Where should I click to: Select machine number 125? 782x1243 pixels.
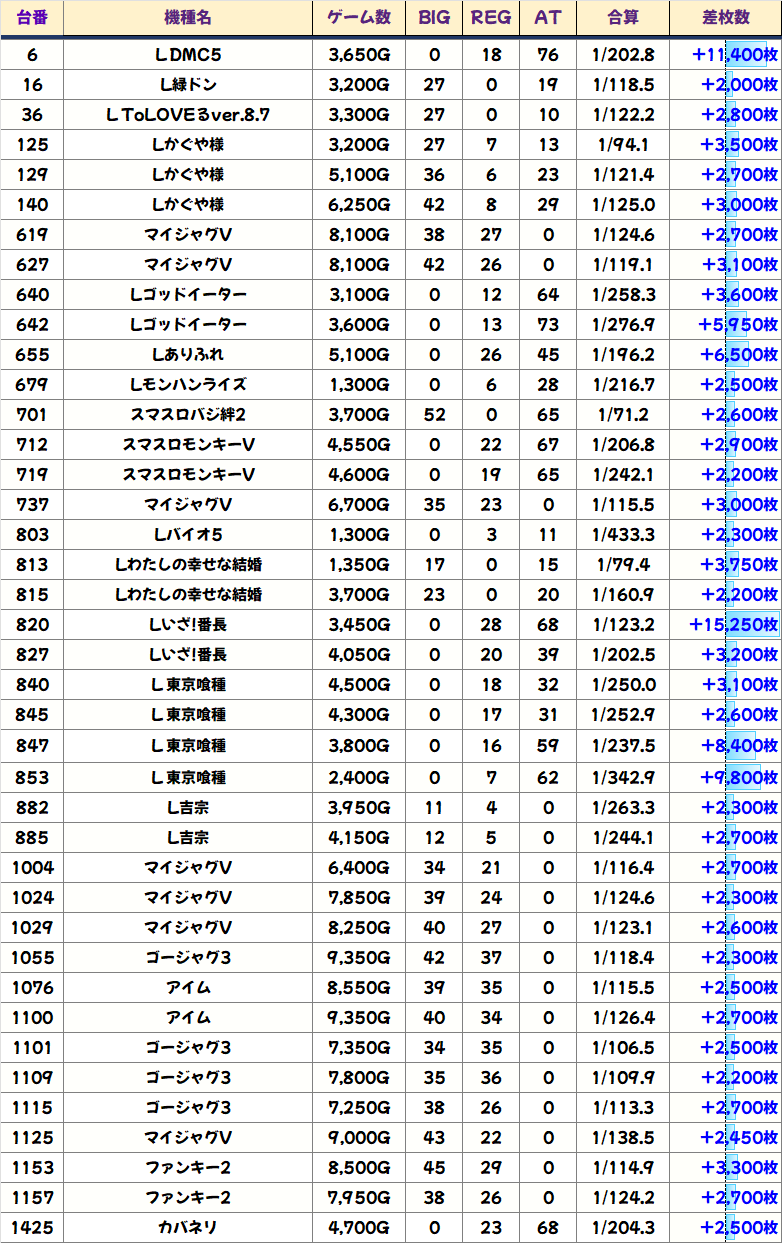[32, 145]
